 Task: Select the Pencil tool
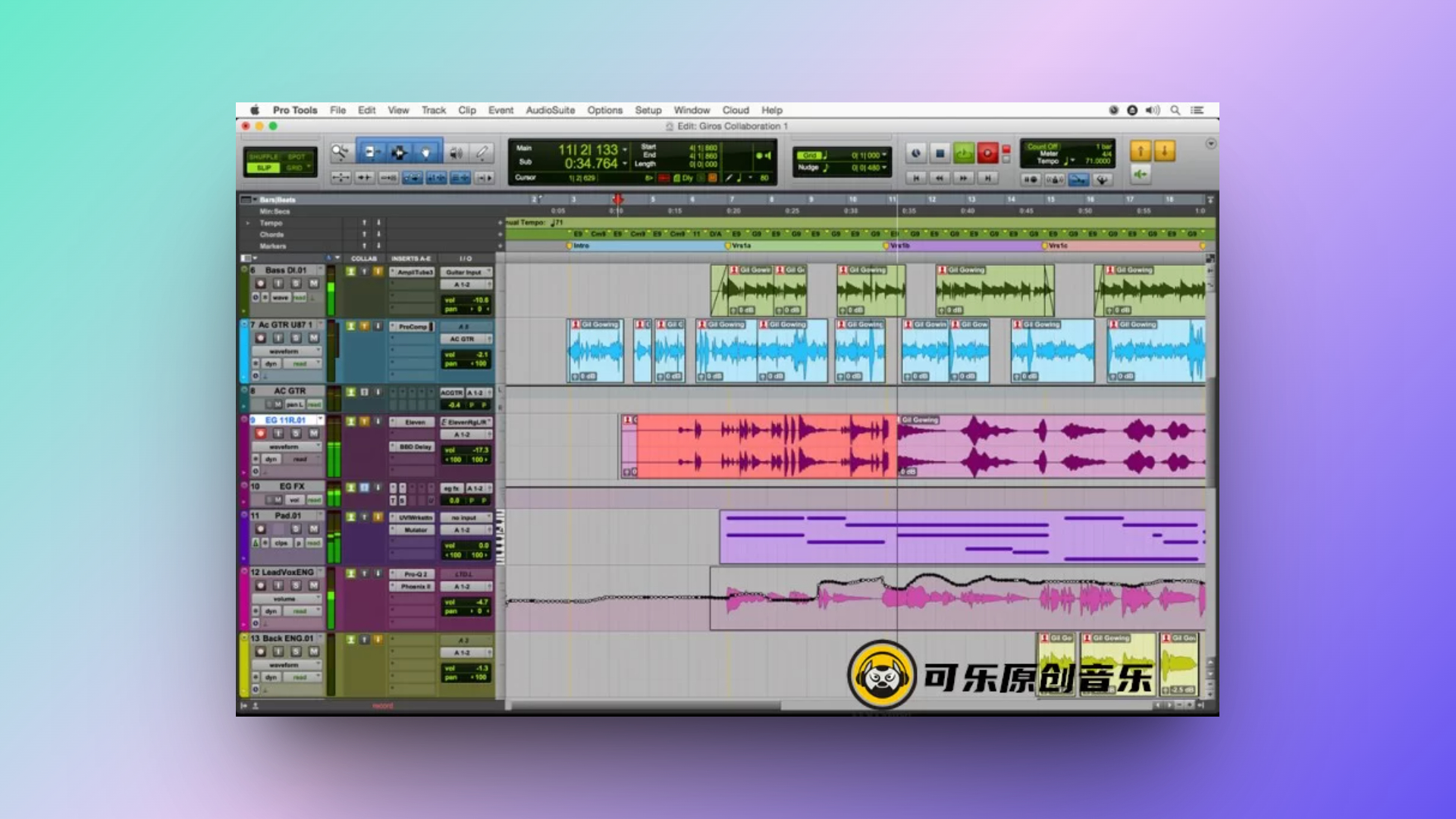tap(482, 152)
